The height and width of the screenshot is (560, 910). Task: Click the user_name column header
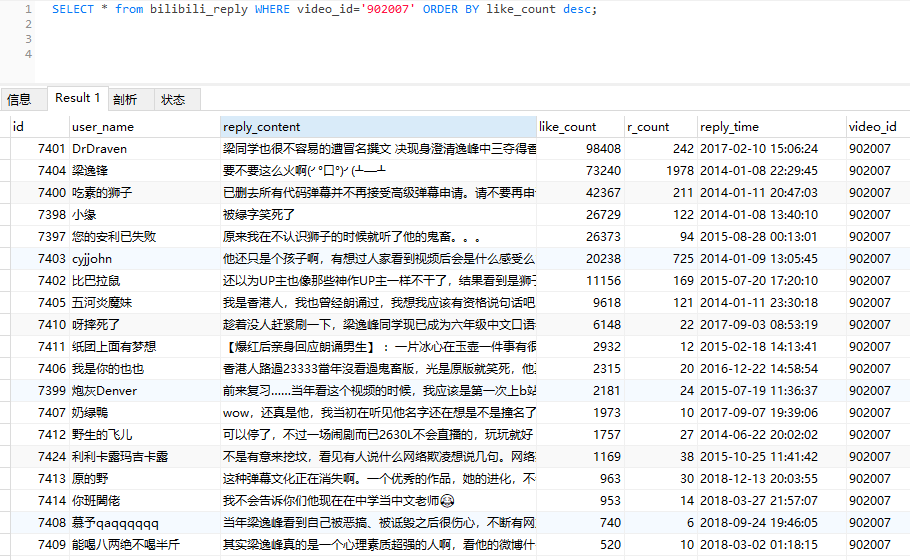[145, 127]
